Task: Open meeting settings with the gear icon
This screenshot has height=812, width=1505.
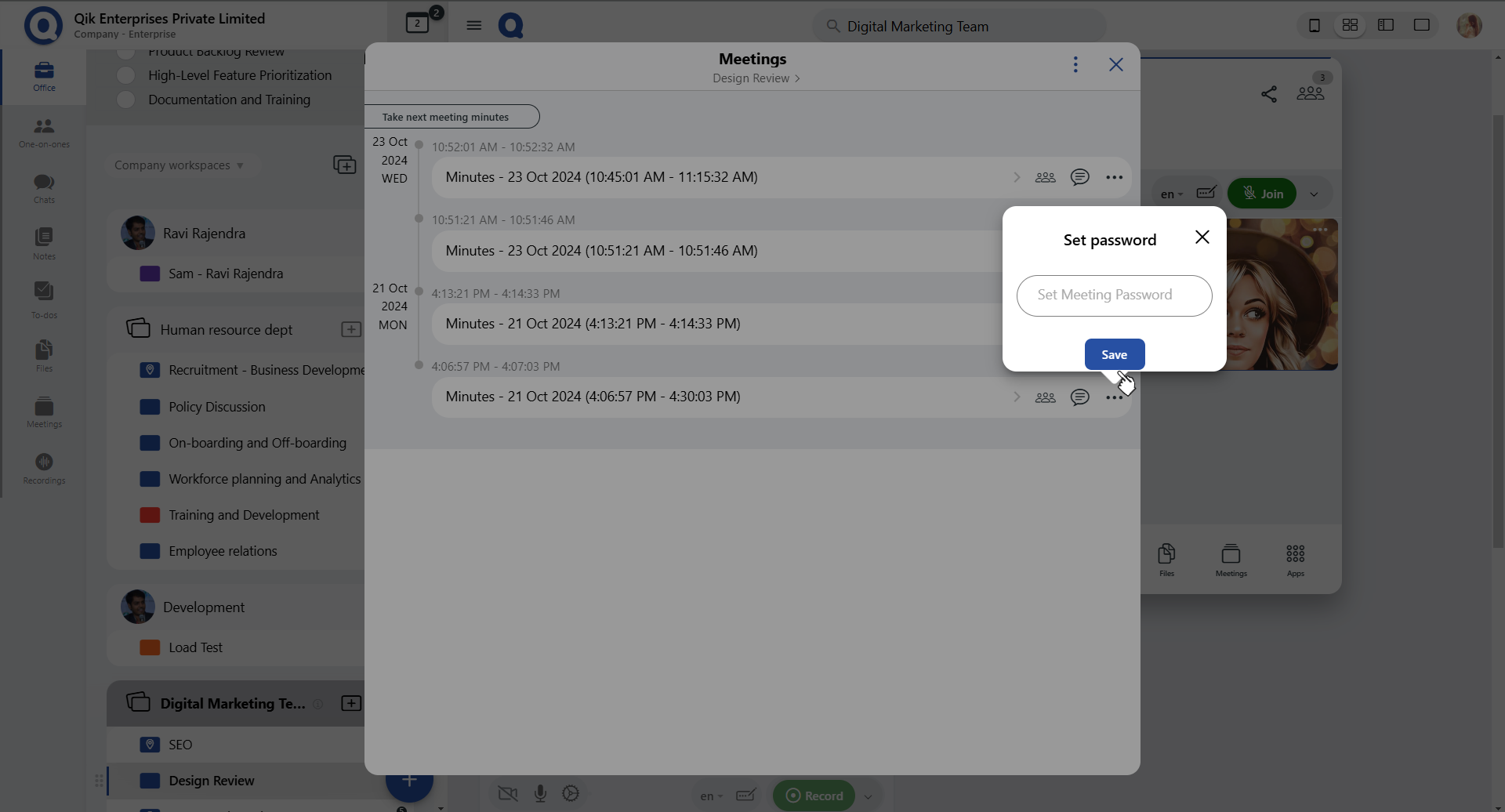Action: (x=571, y=793)
